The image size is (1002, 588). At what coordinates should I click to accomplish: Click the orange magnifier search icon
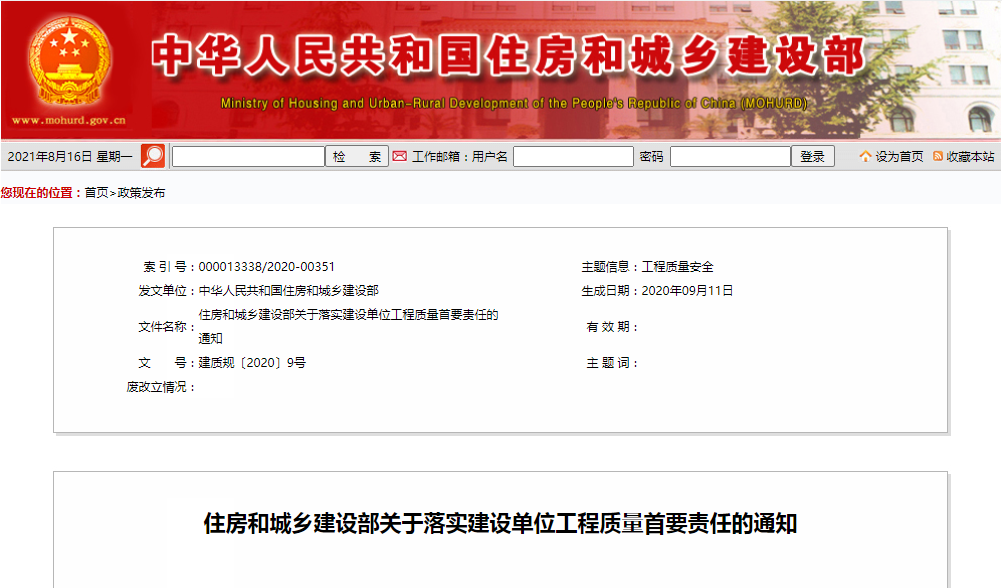[x=153, y=156]
